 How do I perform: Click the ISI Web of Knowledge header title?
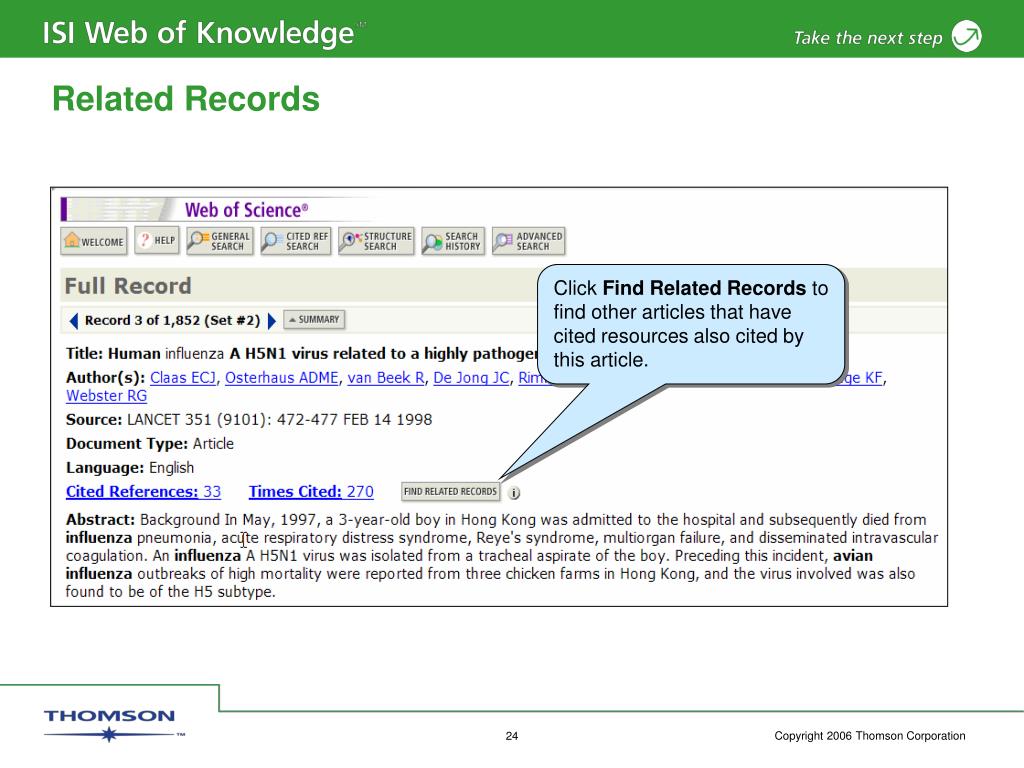199,33
